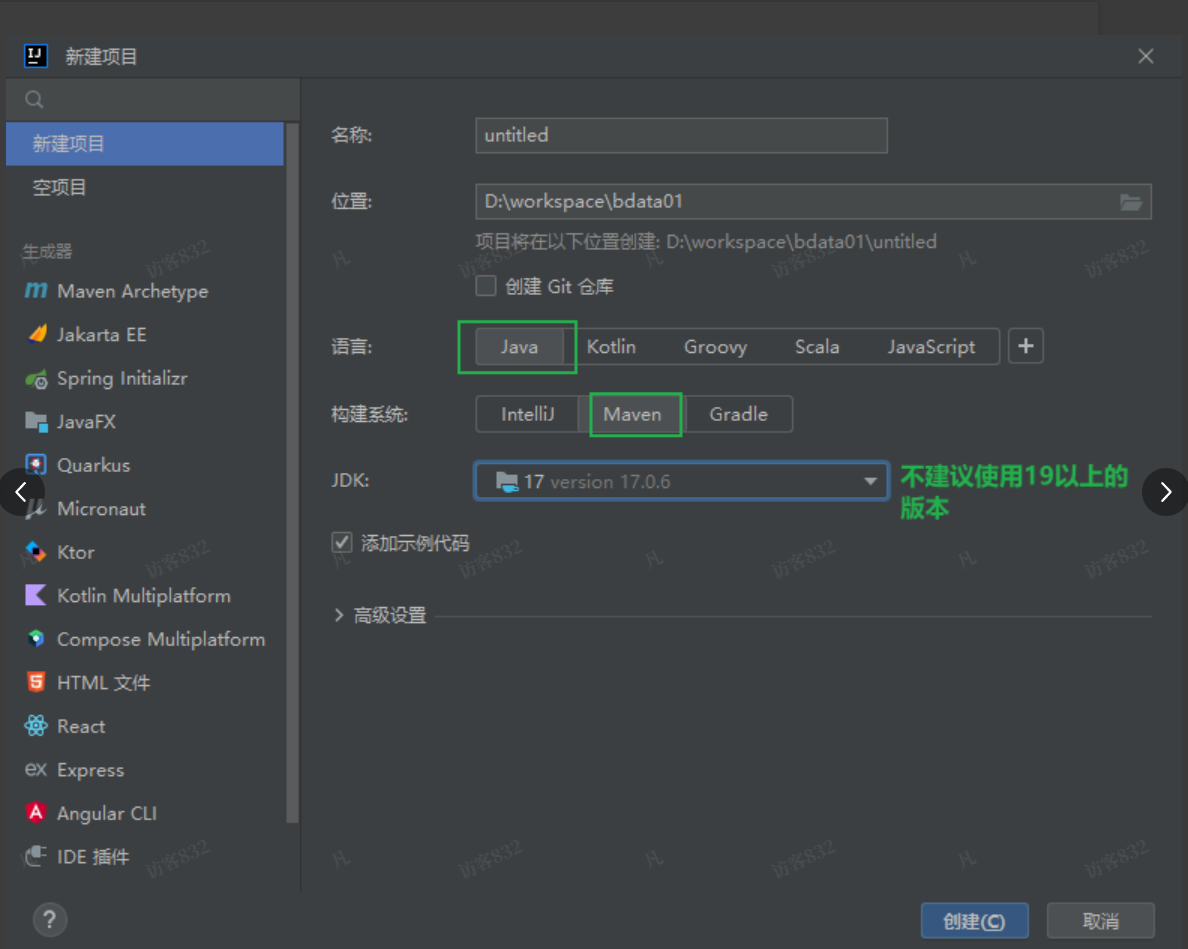Pick the IDE 插件 plug icon
This screenshot has height=949, width=1188.
36,856
